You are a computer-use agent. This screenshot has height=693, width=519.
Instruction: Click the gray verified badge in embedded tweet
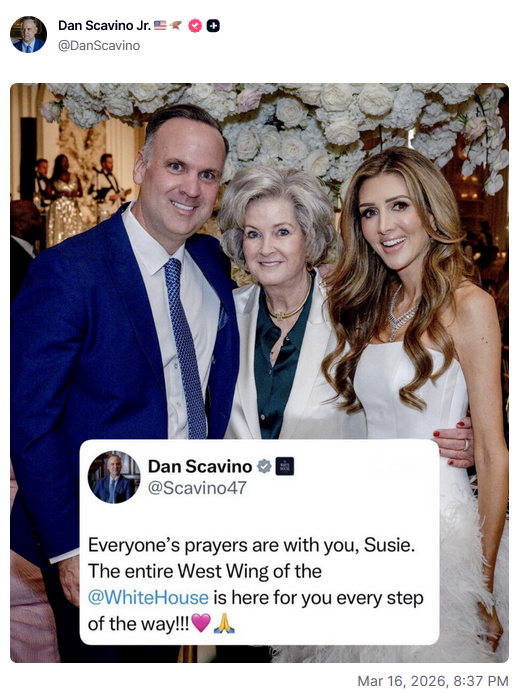264,466
